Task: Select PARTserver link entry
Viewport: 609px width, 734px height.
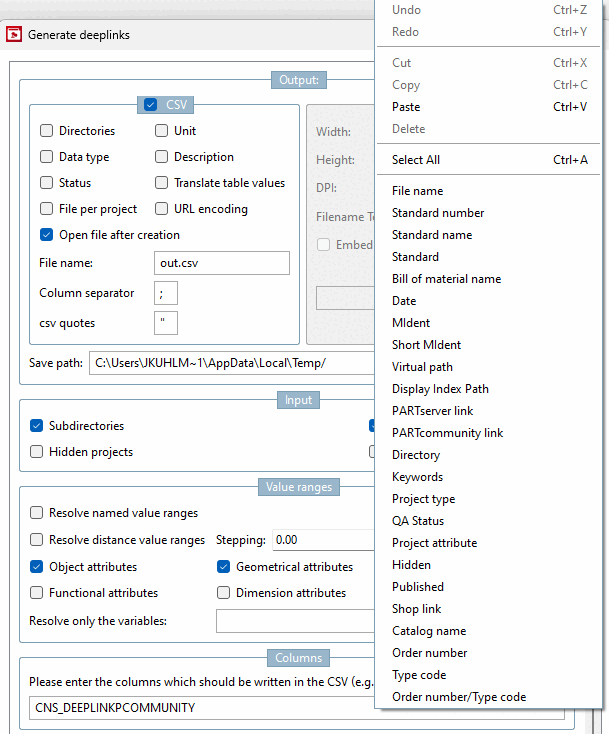Action: 489,411
